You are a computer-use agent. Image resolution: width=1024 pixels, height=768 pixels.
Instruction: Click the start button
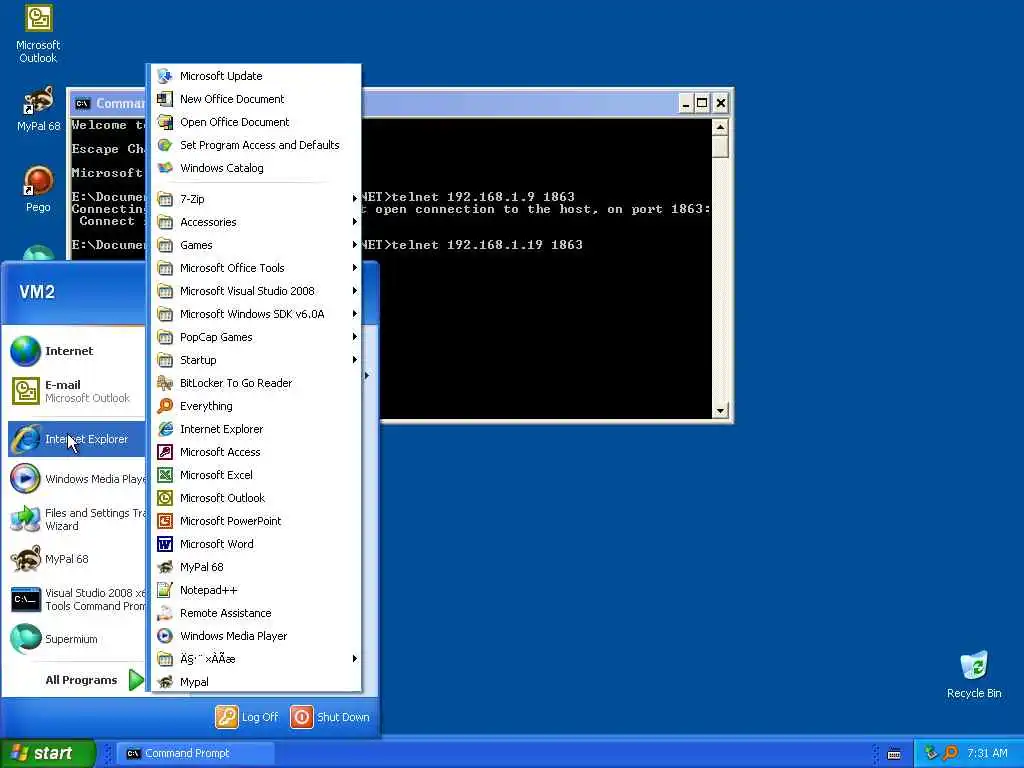[x=48, y=753]
